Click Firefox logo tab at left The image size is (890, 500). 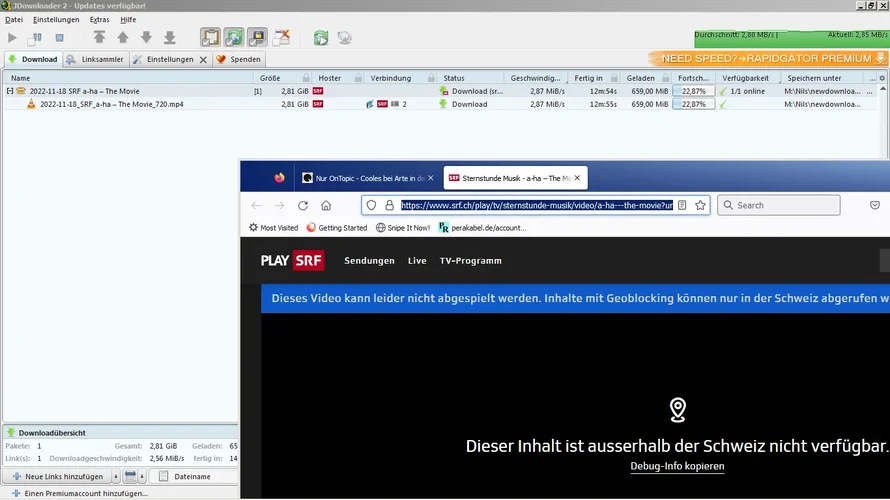(279, 178)
